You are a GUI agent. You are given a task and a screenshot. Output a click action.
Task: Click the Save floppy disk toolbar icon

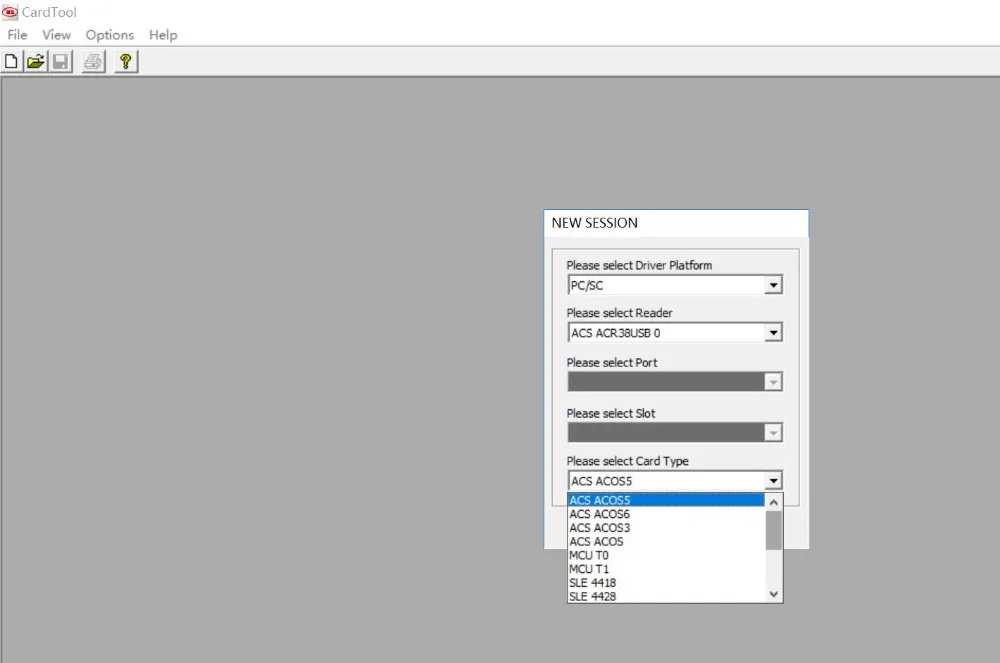coord(61,62)
